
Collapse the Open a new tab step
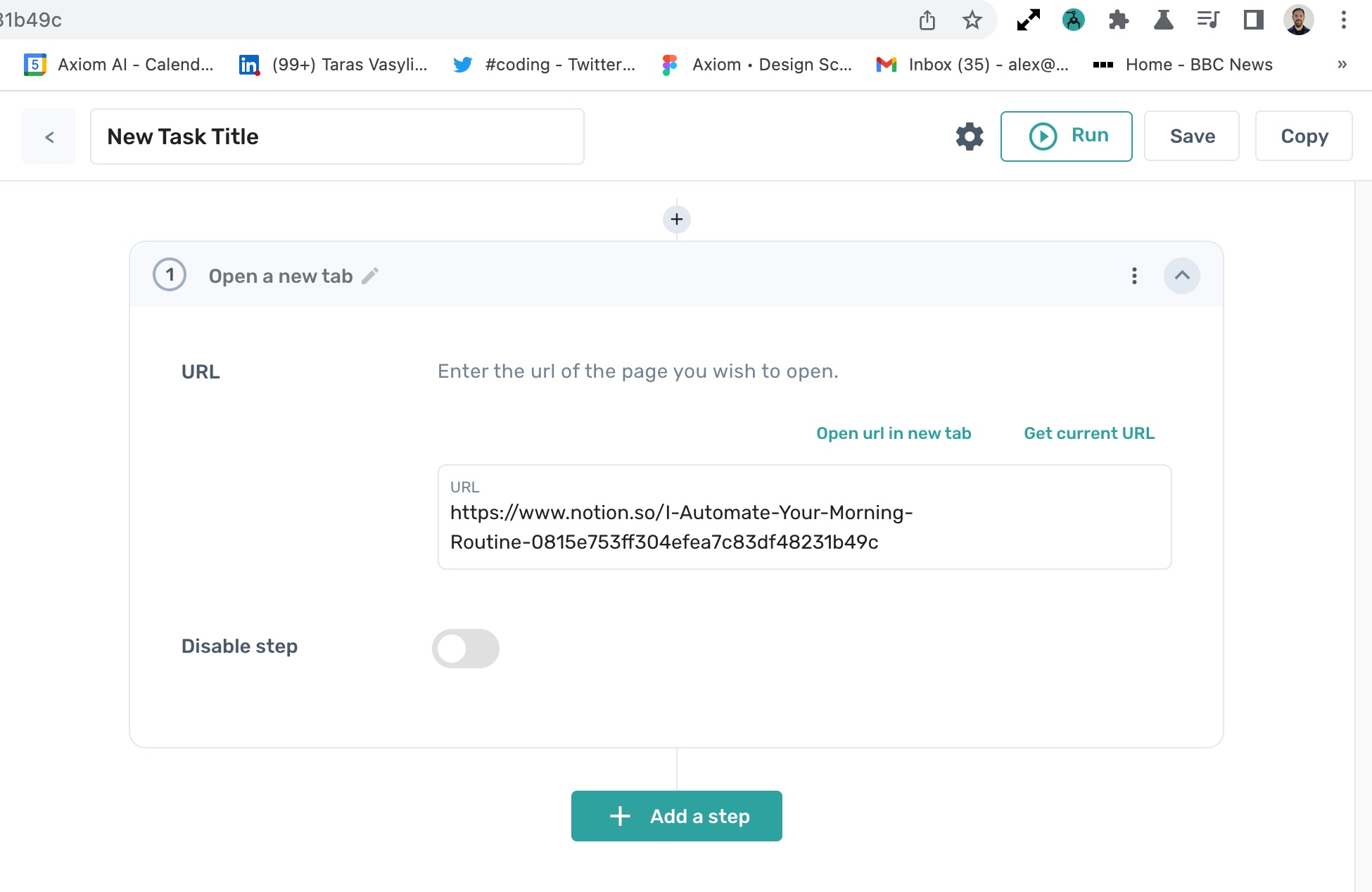point(1181,276)
